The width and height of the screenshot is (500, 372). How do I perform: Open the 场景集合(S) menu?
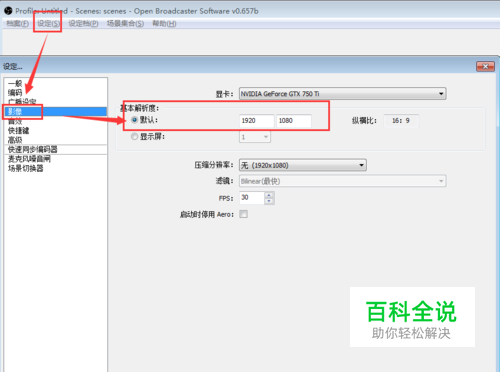[x=125, y=24]
